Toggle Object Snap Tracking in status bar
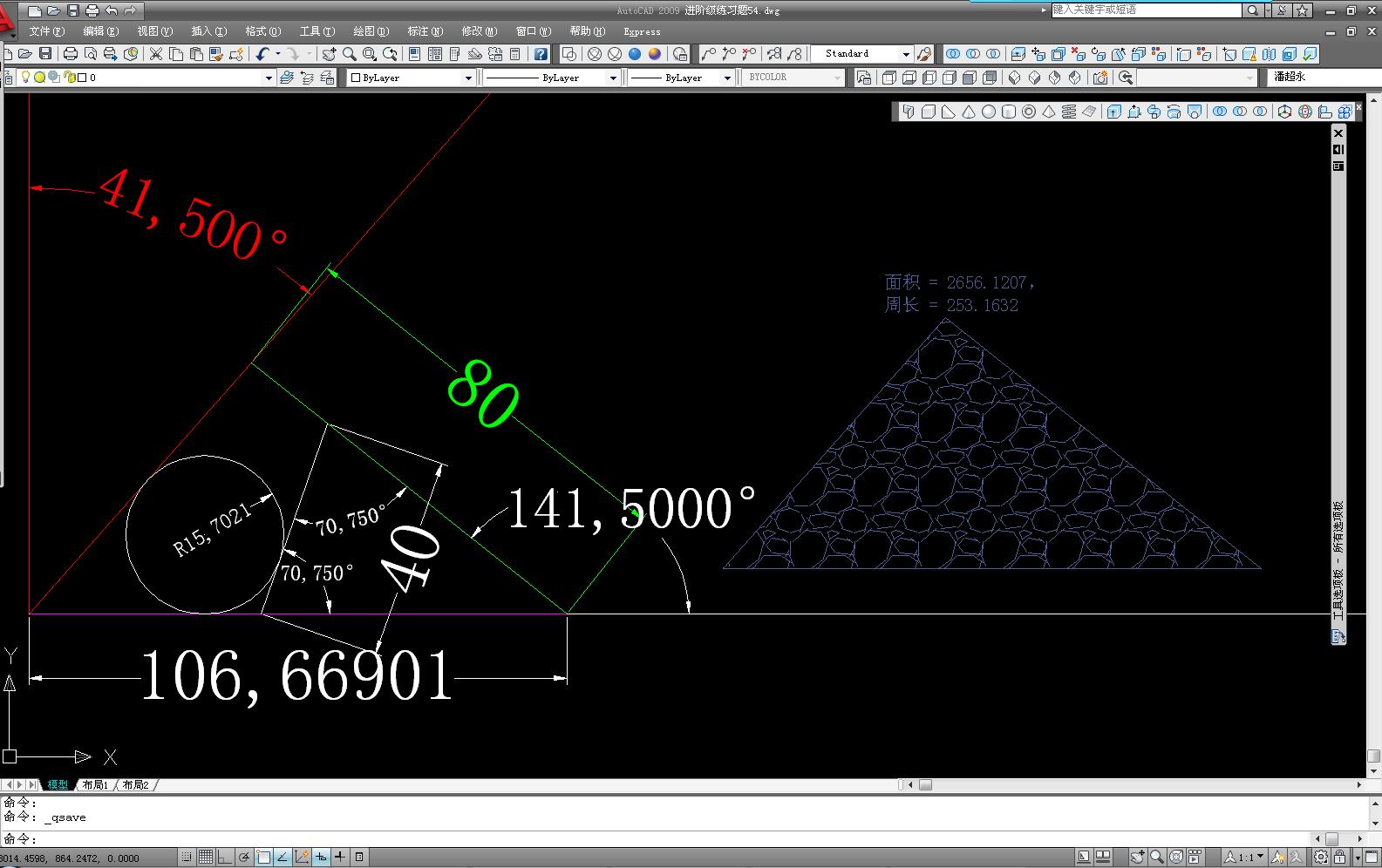The width and height of the screenshot is (1382, 868). [283, 858]
